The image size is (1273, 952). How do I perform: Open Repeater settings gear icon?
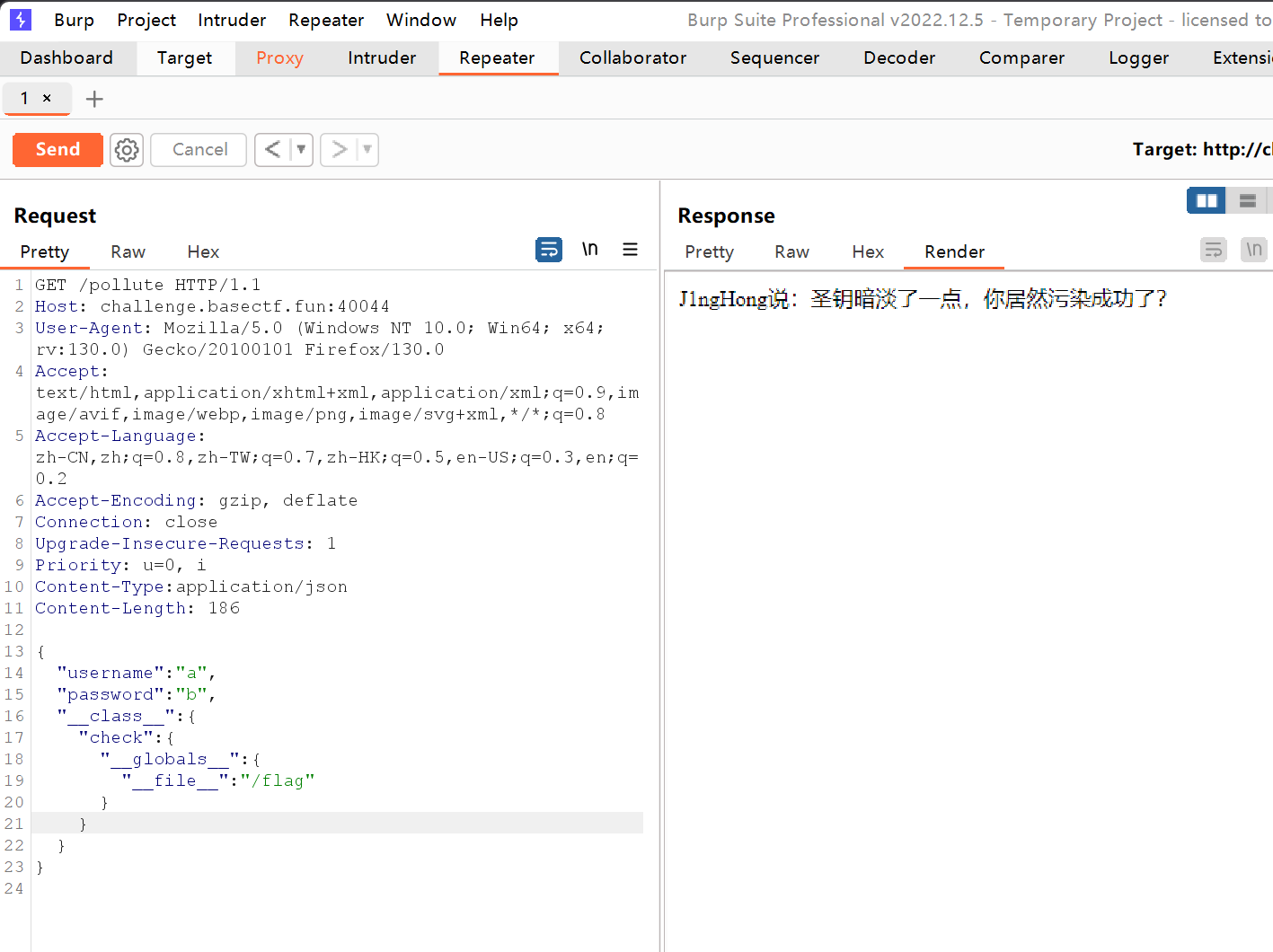click(127, 150)
